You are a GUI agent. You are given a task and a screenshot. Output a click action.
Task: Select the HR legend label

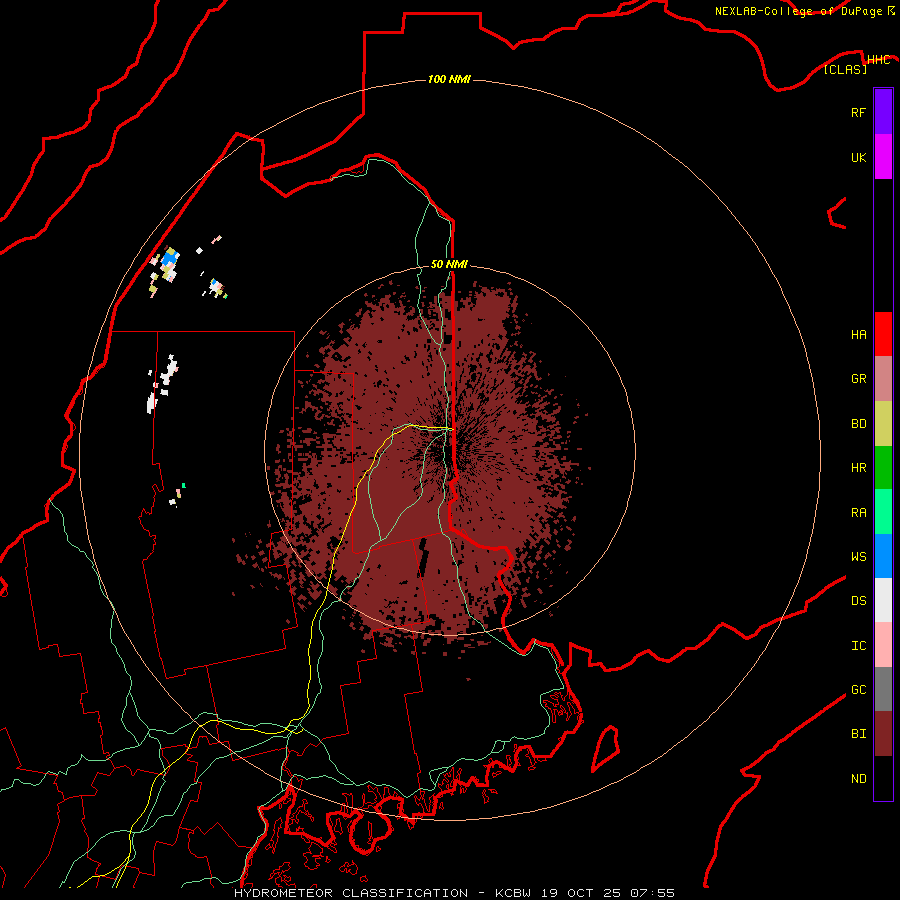coord(858,467)
